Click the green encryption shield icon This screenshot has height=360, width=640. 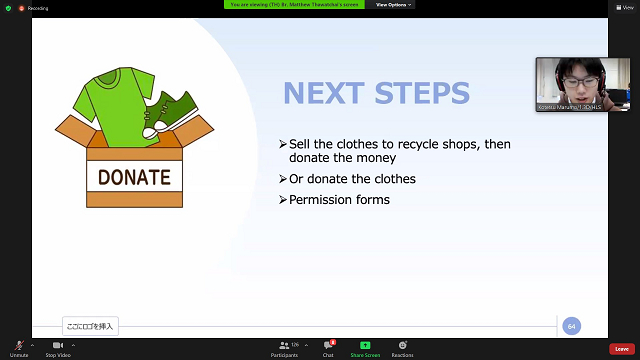pyautogui.click(x=8, y=8)
